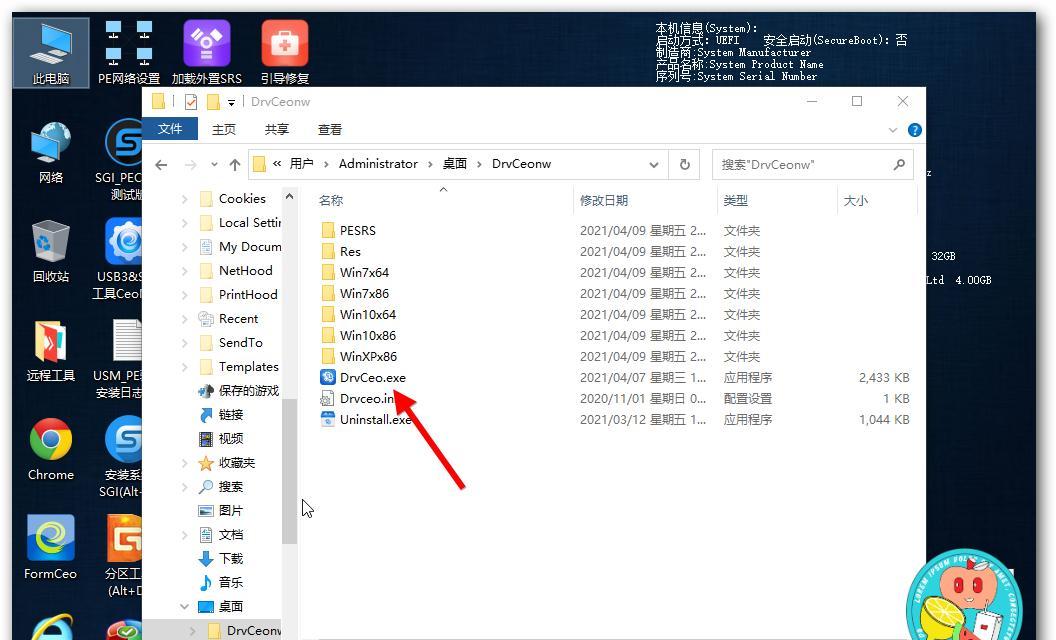
Task: Select SendTo in the navigation tree
Action: click(240, 343)
